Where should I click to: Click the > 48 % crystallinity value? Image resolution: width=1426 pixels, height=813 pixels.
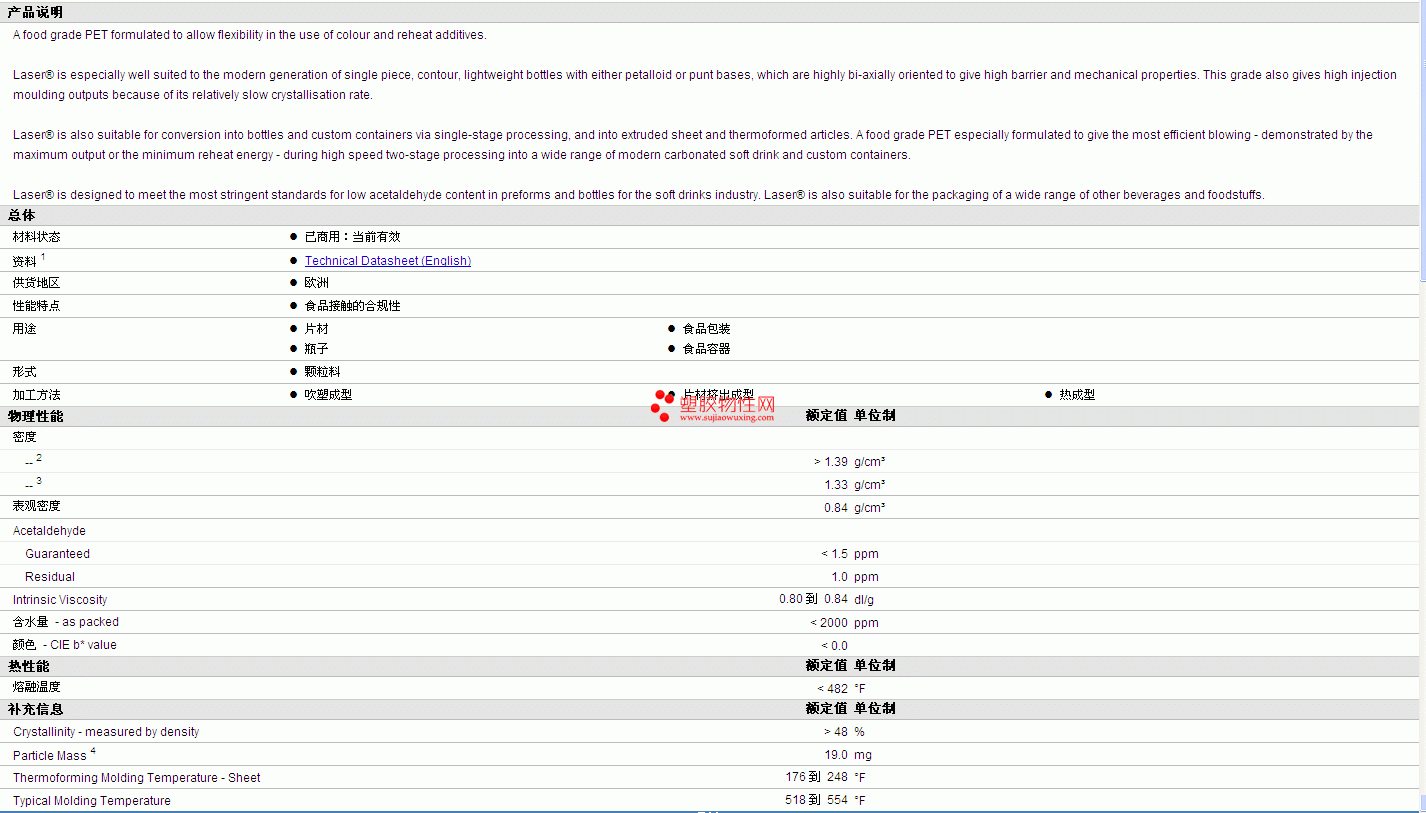click(x=845, y=732)
